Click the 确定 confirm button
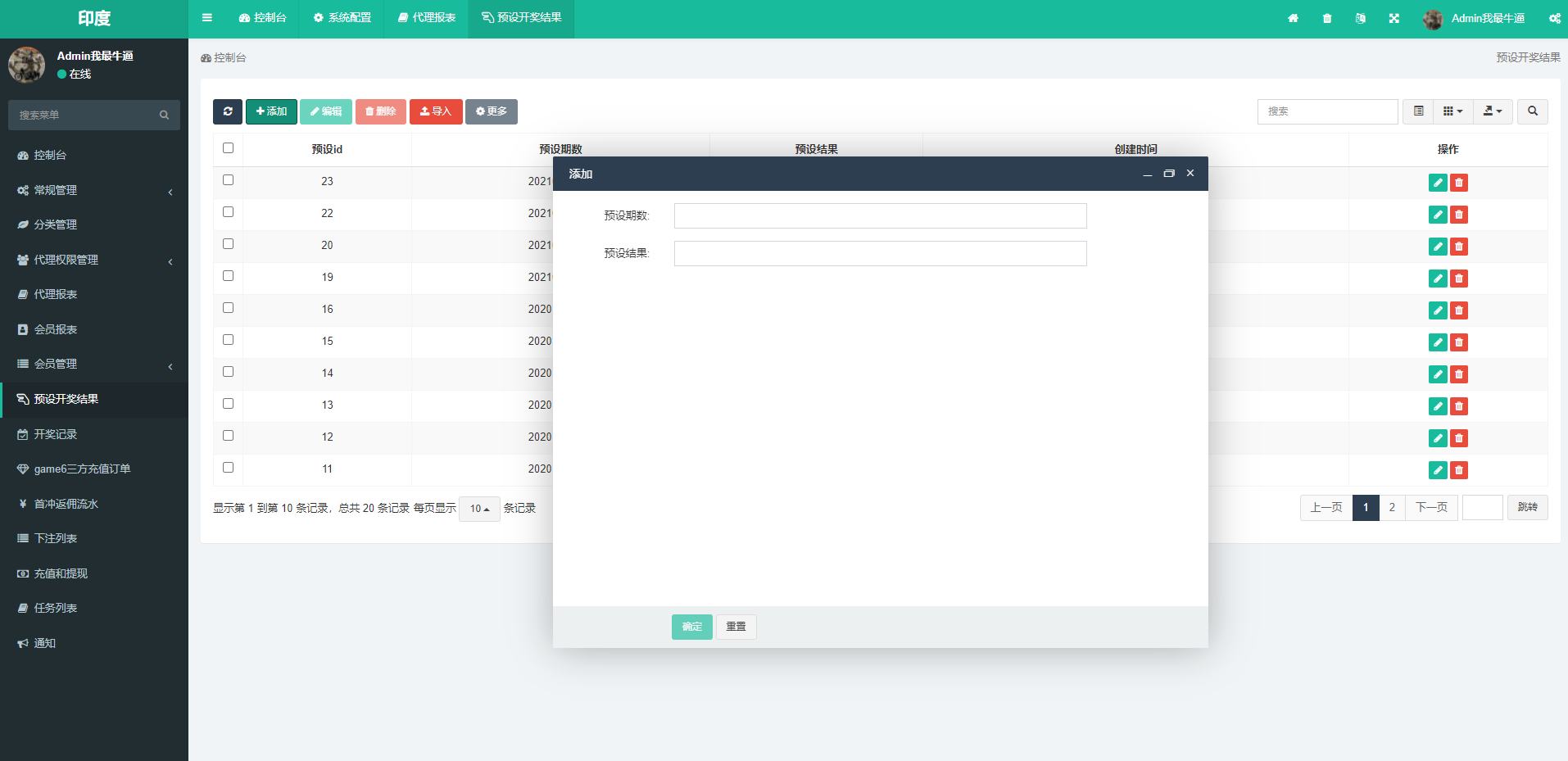This screenshot has width=1568, height=761. tap(691, 627)
